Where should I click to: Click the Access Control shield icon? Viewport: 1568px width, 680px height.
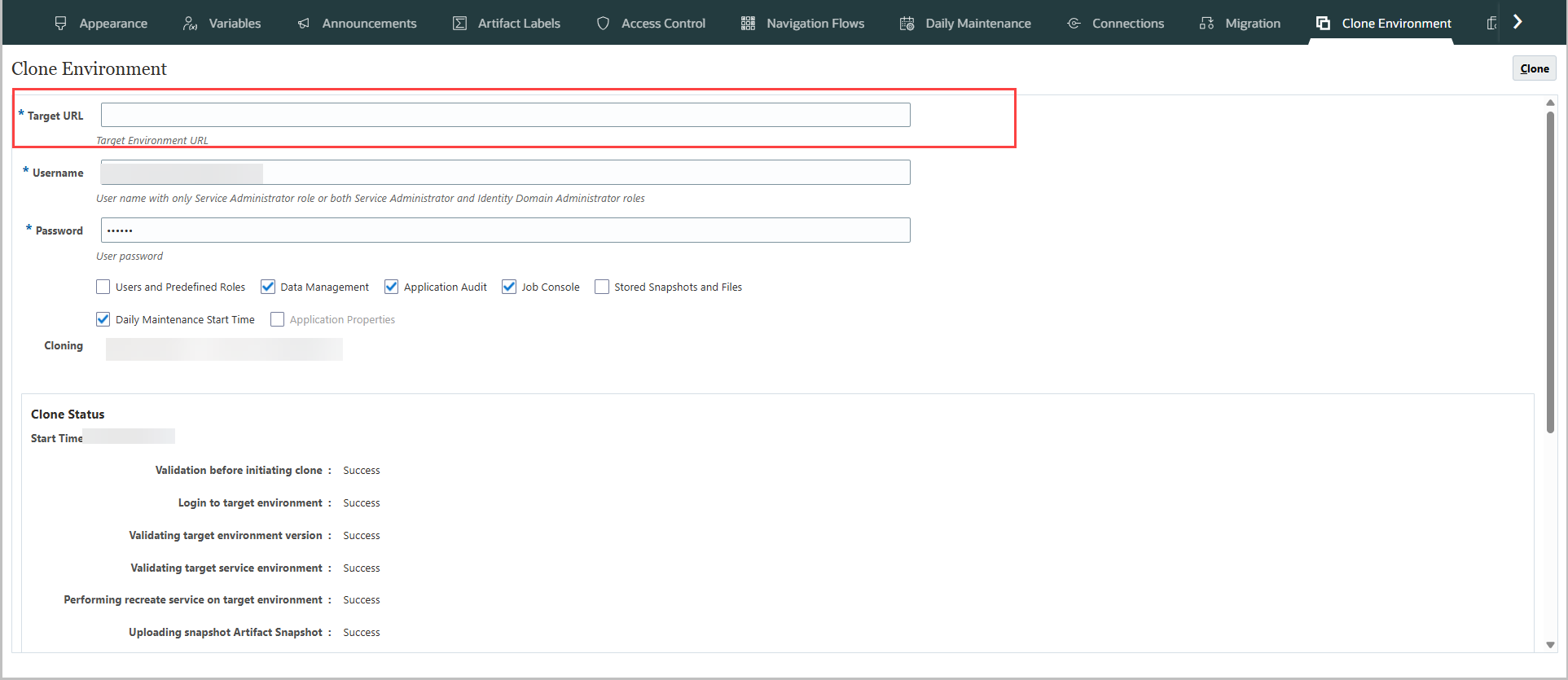coord(603,24)
